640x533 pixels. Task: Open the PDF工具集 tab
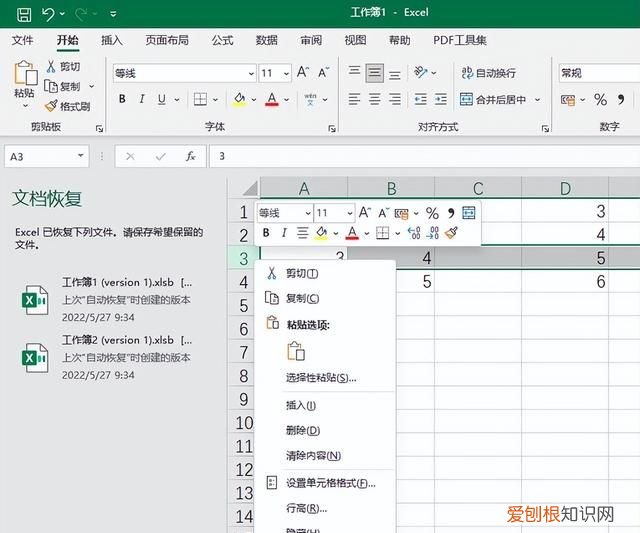point(460,40)
